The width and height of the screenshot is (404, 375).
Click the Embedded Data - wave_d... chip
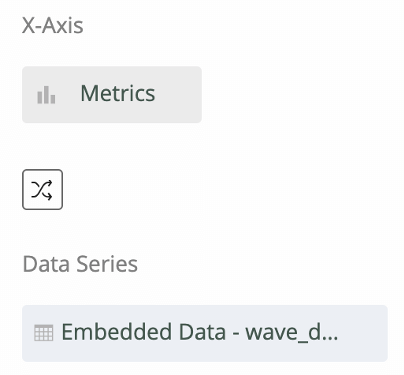(x=205, y=333)
